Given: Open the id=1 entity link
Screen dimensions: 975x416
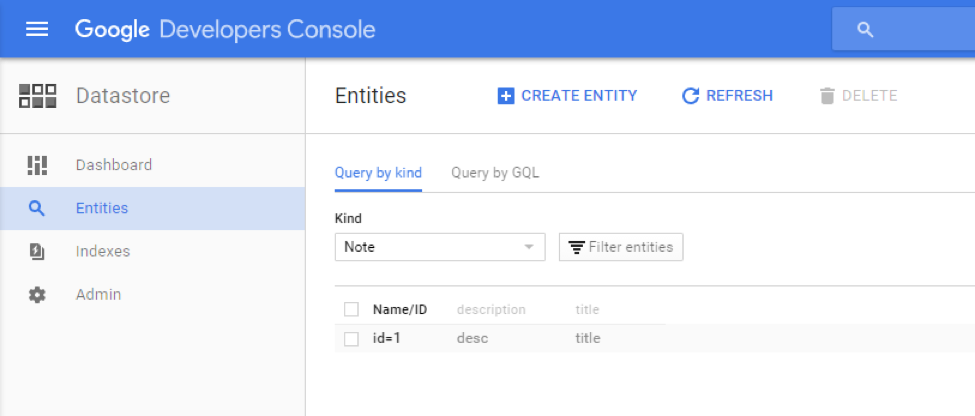Looking at the screenshot, I should point(386,339).
